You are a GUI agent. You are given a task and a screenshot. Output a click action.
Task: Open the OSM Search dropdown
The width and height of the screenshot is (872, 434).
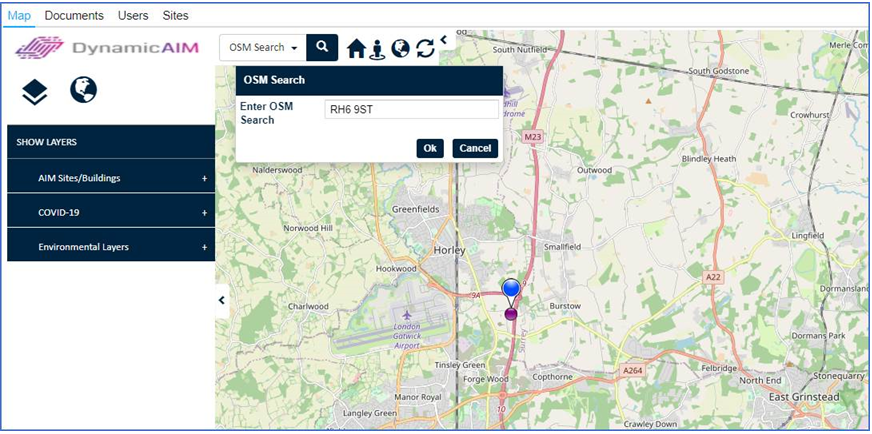[x=263, y=47]
